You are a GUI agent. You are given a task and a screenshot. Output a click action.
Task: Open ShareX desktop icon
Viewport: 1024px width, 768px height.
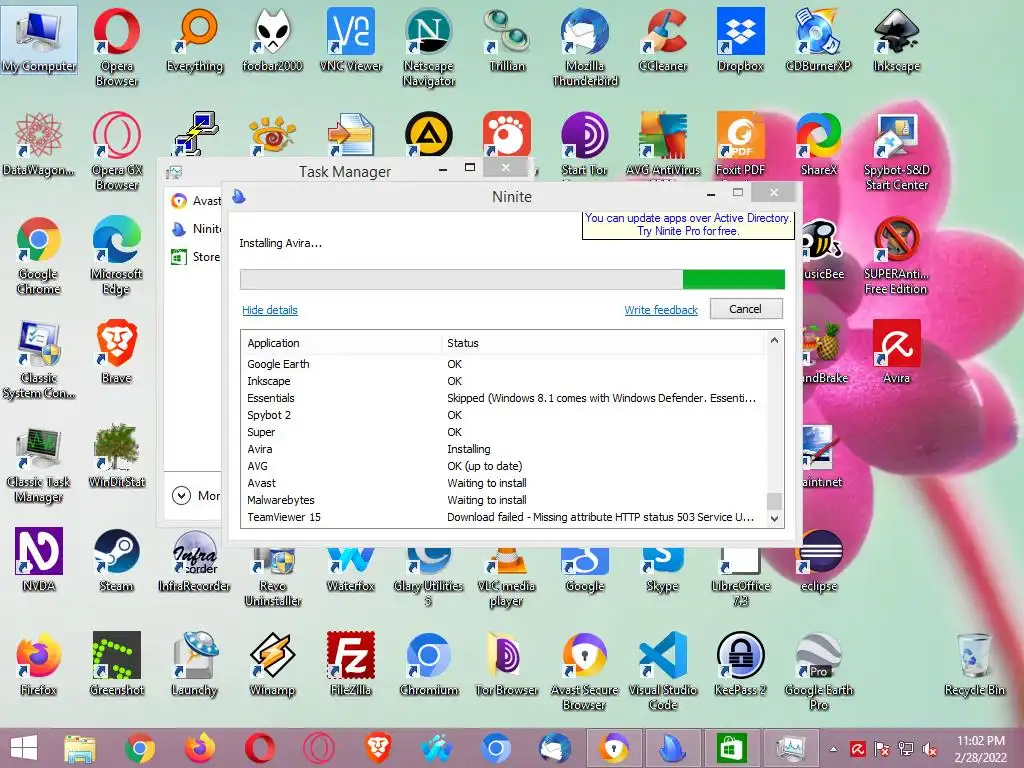[x=818, y=144]
